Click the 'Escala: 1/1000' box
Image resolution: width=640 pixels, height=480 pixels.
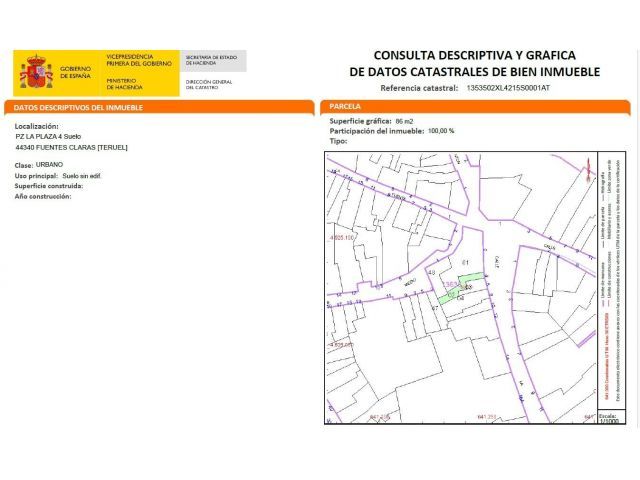click(611, 418)
